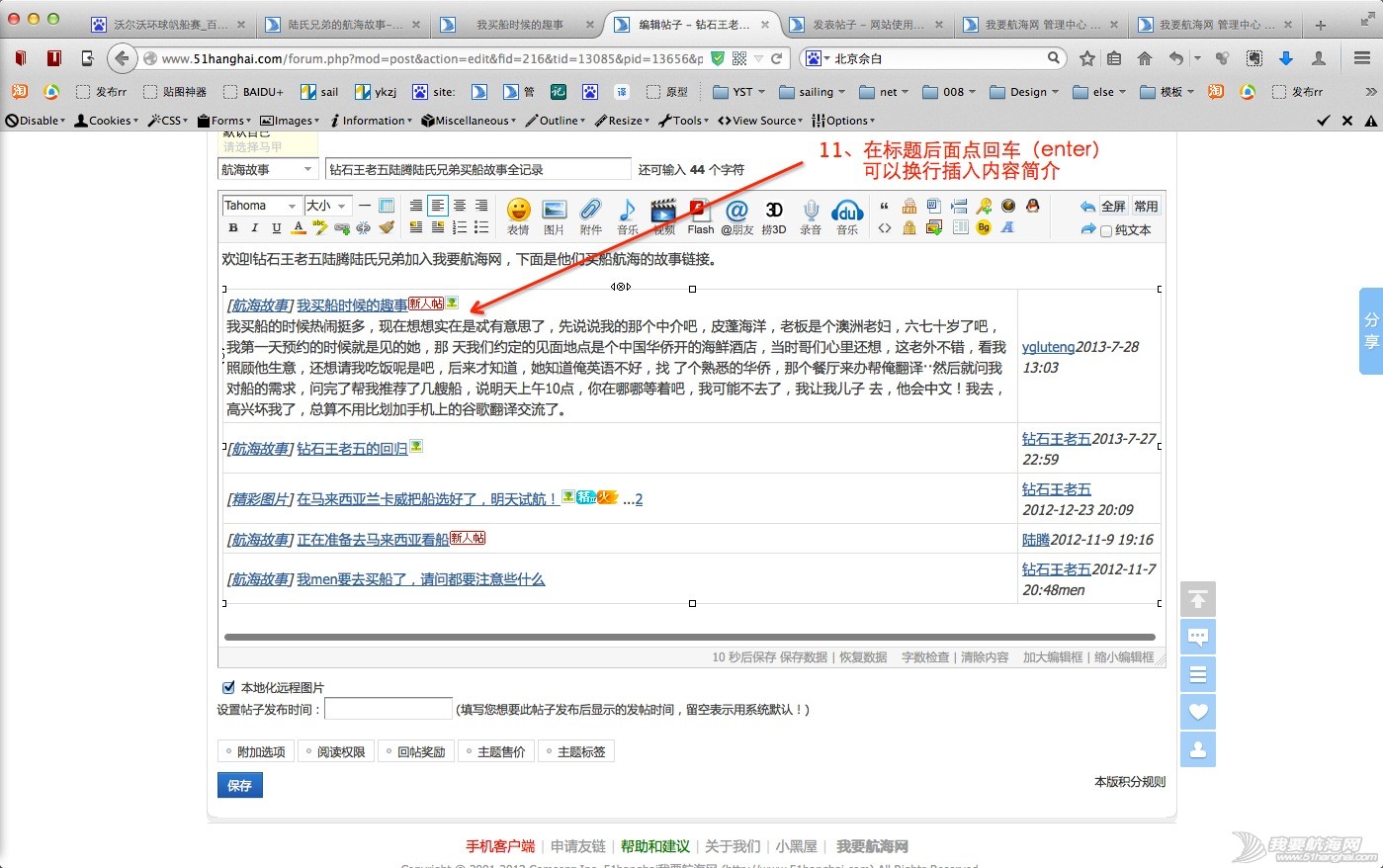Redo edit with the forward arrow
This screenshot has height=868, width=1383.
click(1088, 228)
